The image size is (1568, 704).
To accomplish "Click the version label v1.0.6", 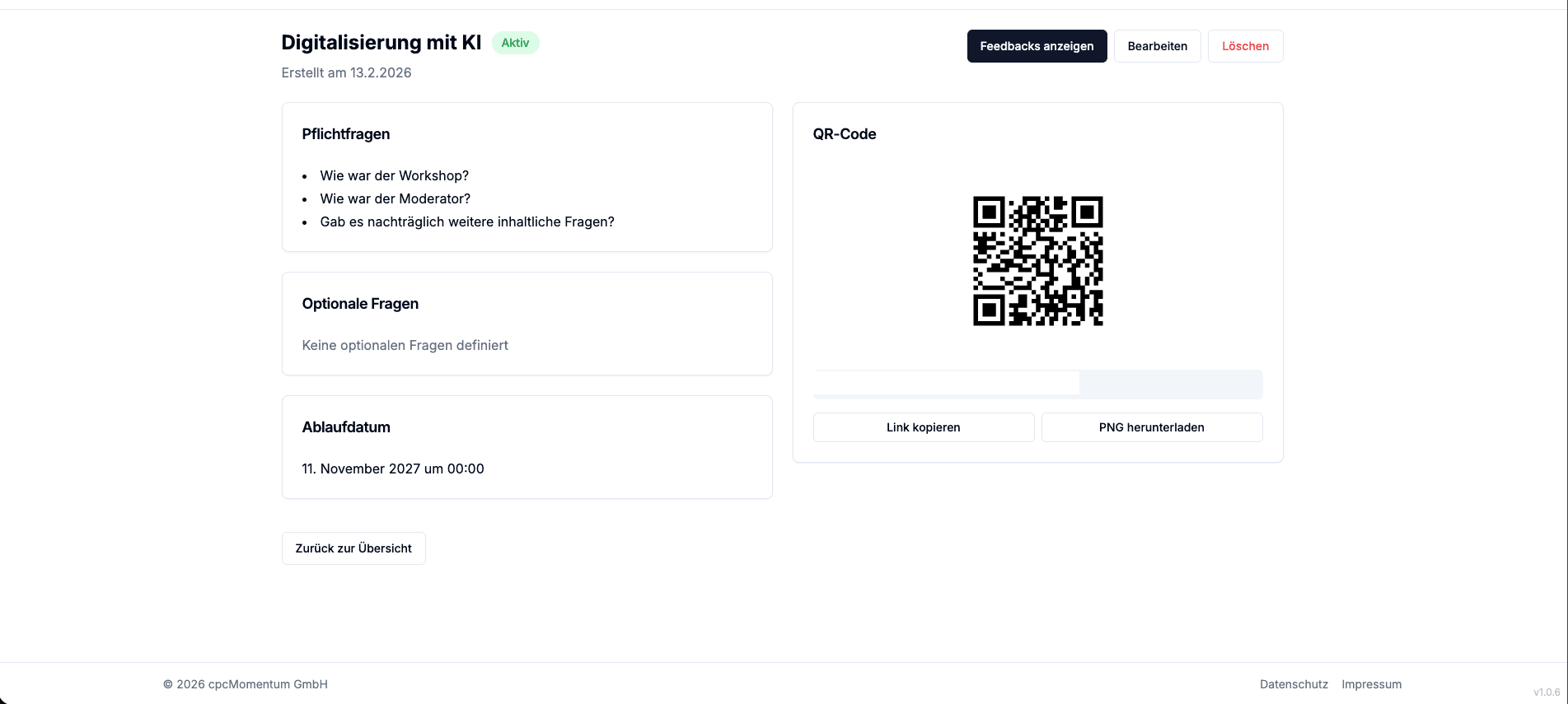I will (1544, 692).
